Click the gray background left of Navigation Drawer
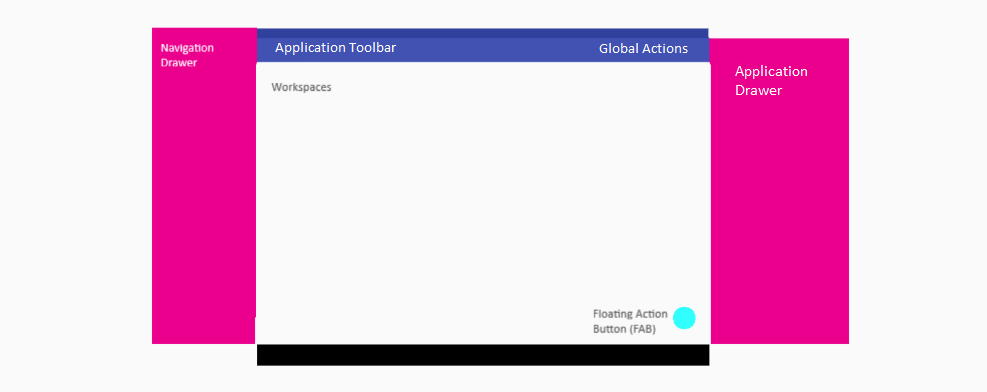The height and width of the screenshot is (392, 987). click(76, 189)
